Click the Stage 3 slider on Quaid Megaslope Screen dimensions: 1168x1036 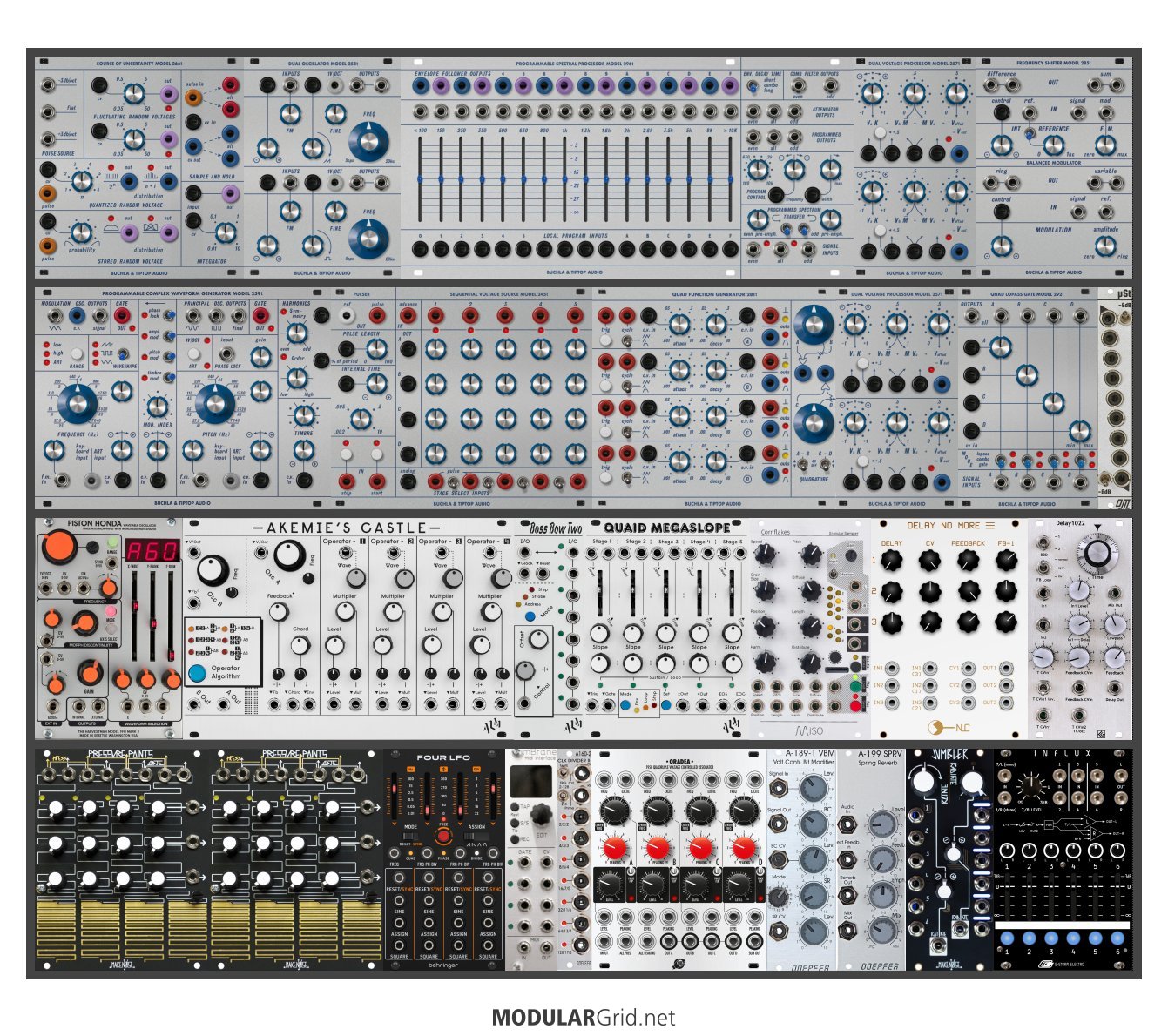click(665, 595)
